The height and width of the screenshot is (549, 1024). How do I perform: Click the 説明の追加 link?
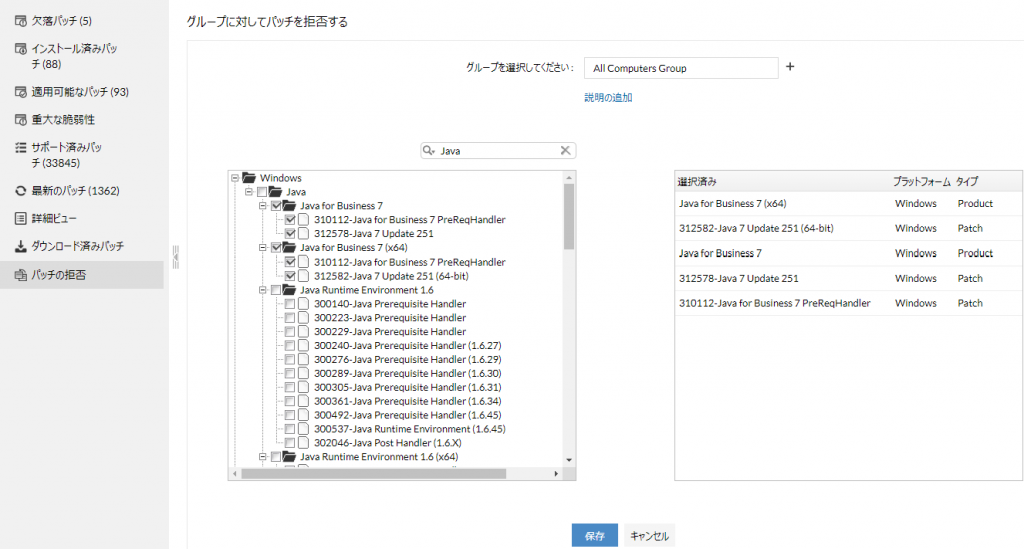pos(608,97)
